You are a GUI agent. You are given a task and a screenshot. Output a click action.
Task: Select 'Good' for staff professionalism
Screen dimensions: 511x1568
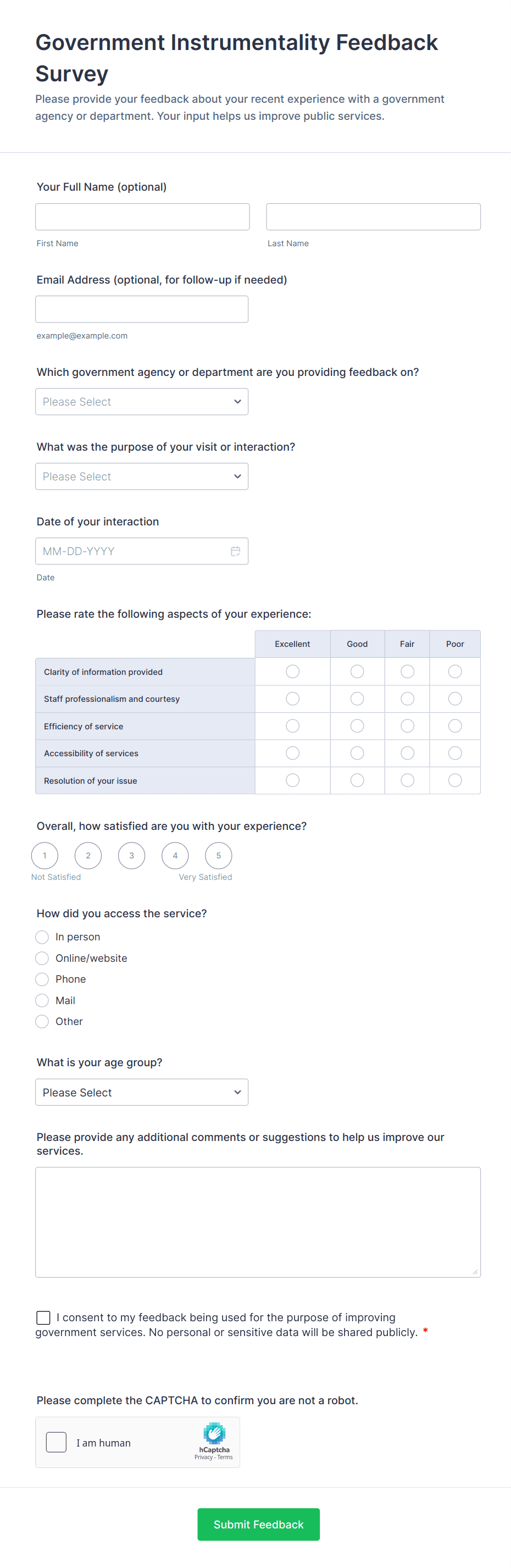[357, 699]
